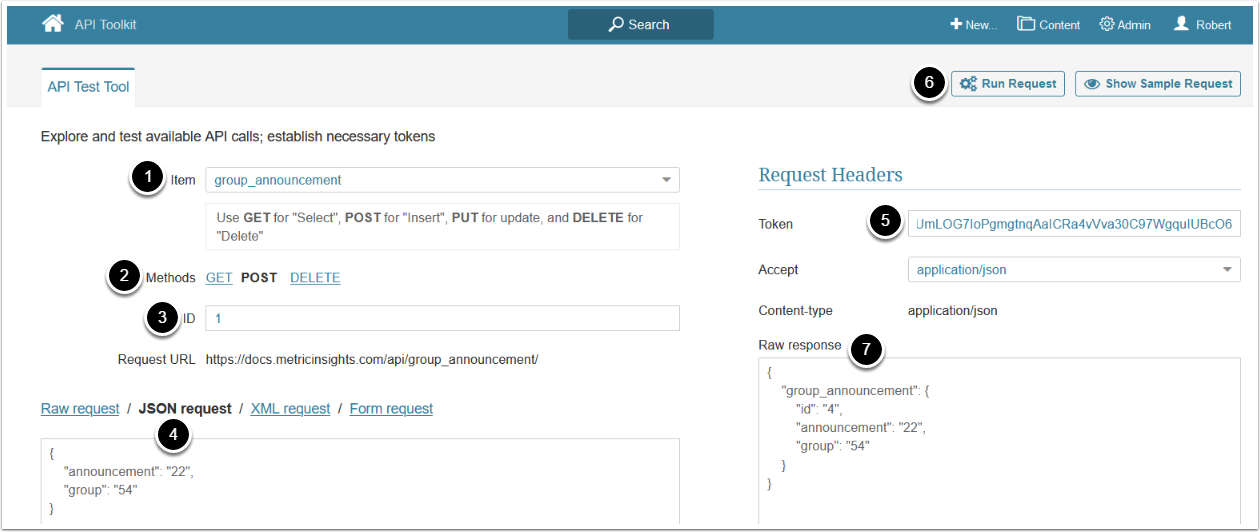Open the Accept application/json dropdown

1227,270
